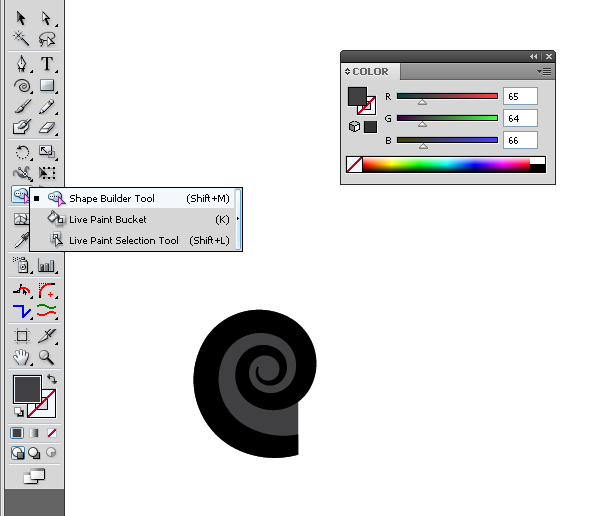Pick the Rectangle tool

(47, 85)
